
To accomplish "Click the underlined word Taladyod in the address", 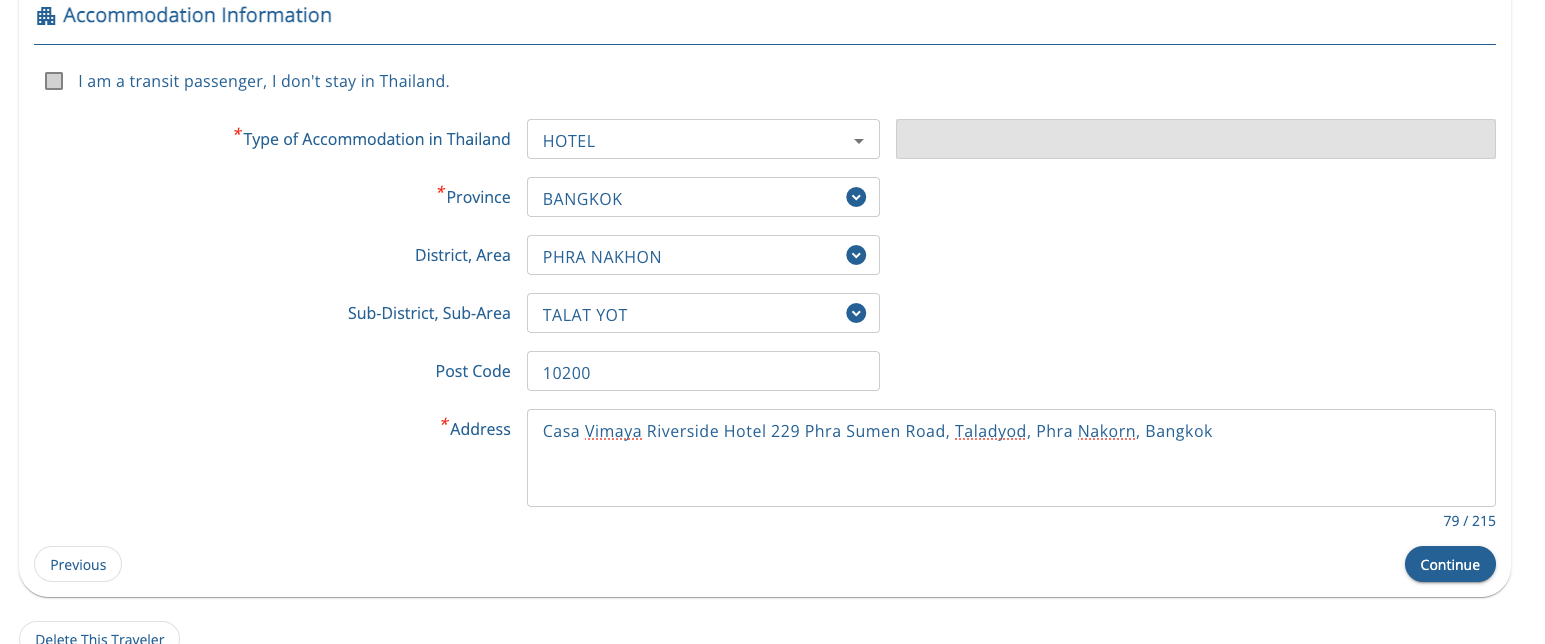I will coord(990,432).
